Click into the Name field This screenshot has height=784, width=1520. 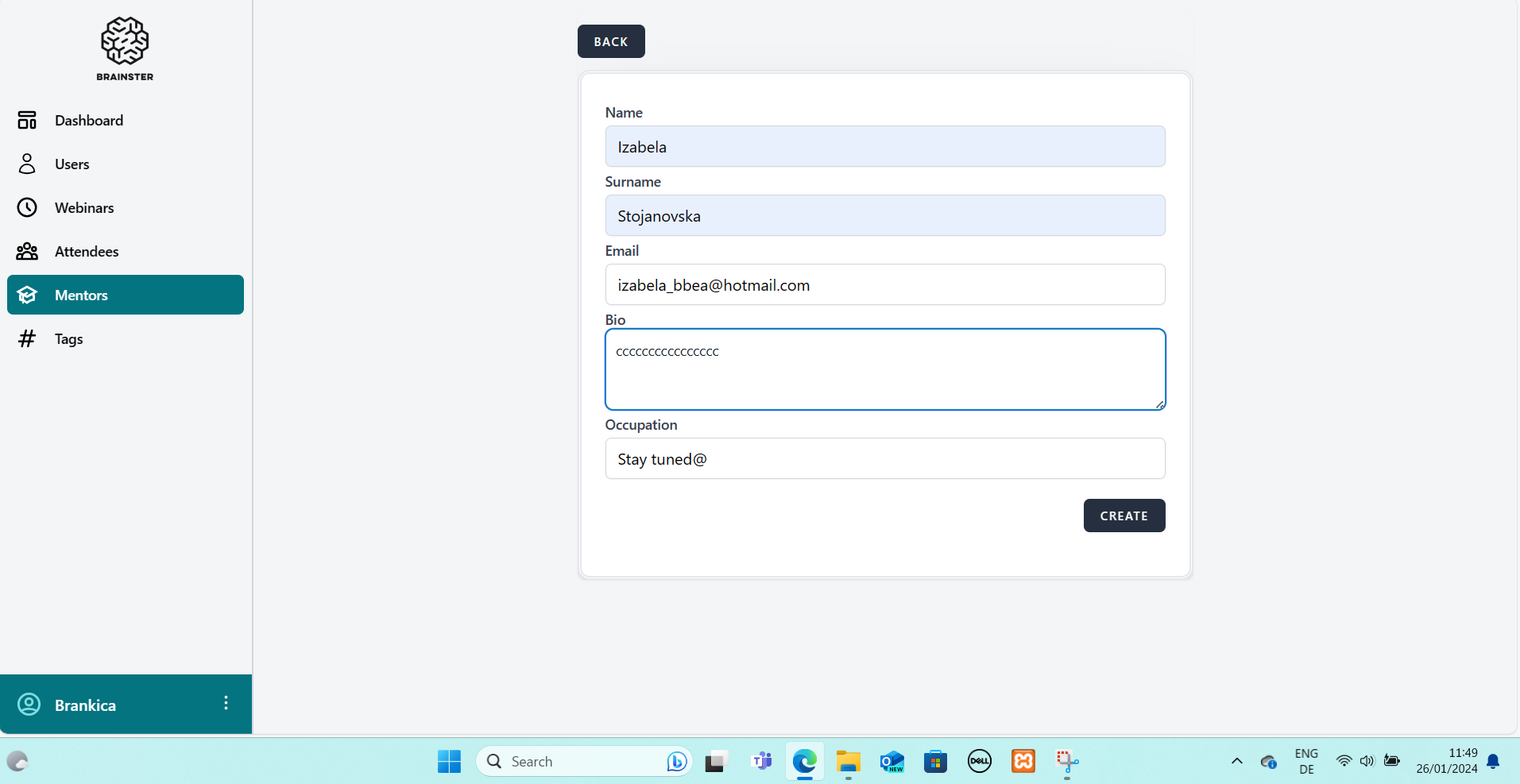point(884,147)
